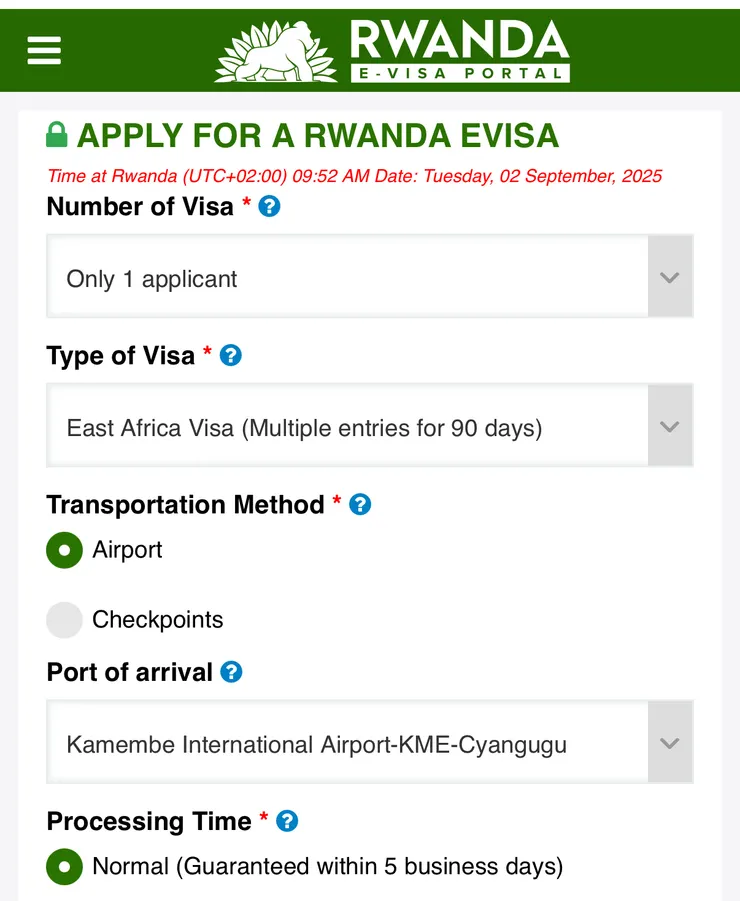Select the Airport radio button
This screenshot has height=901, width=740.
click(64, 550)
